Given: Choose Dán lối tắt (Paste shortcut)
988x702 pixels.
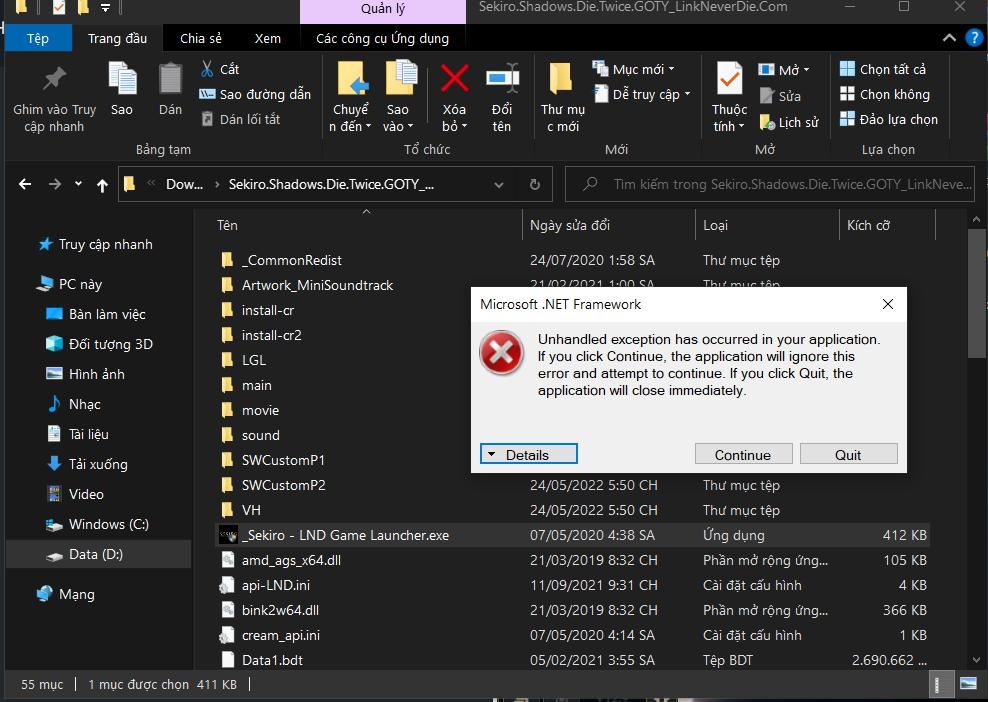Looking at the screenshot, I should pos(240,119).
